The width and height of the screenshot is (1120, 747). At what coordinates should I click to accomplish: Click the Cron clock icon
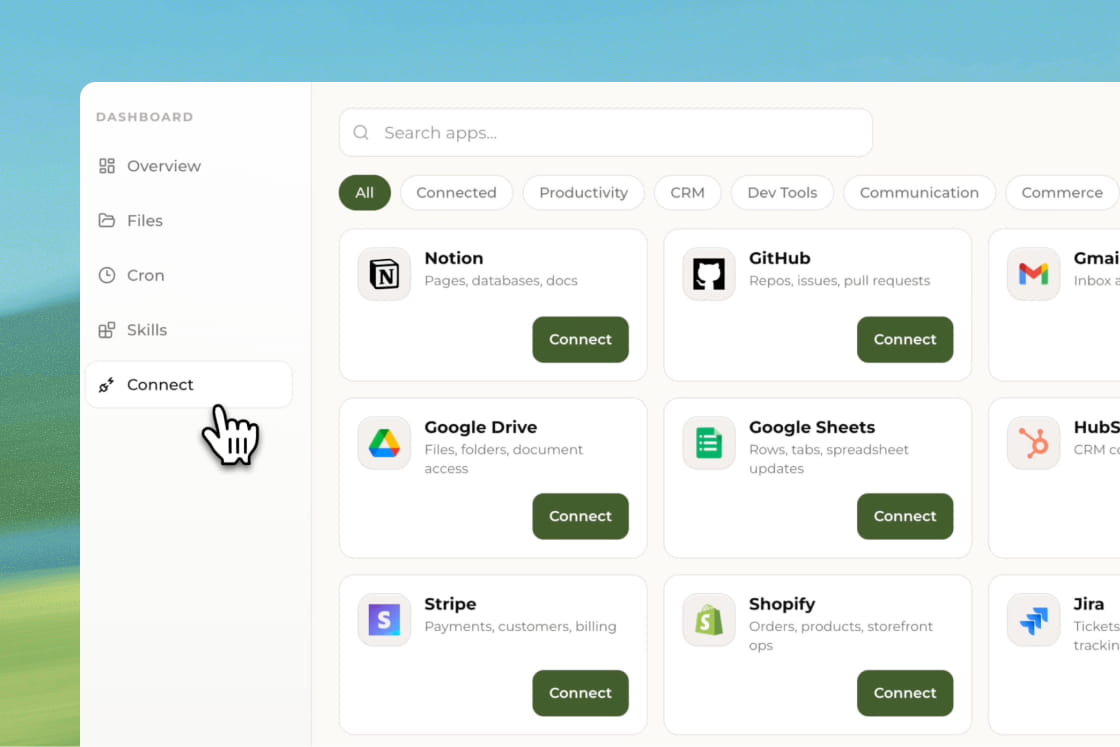106,275
